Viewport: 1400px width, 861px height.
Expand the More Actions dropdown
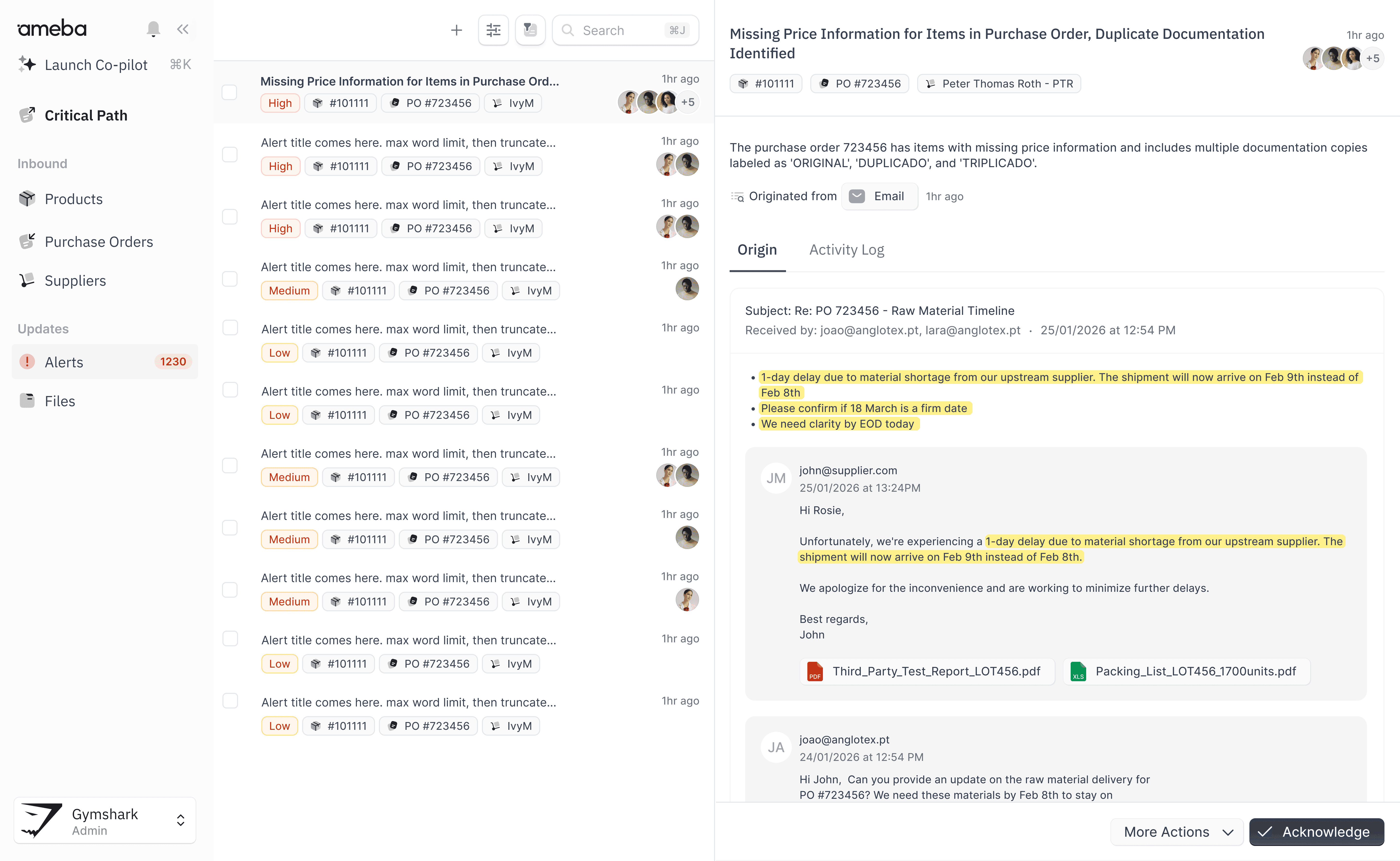pyautogui.click(x=1177, y=832)
